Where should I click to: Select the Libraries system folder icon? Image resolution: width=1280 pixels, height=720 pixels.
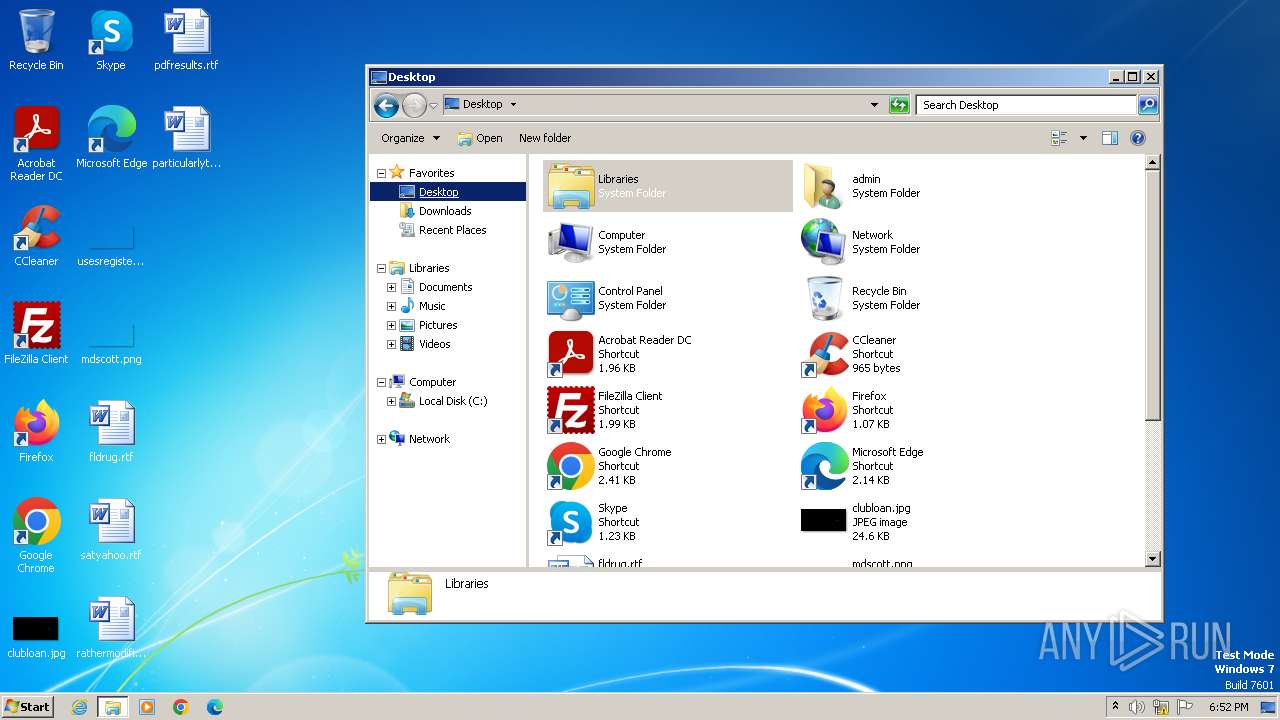click(x=571, y=186)
